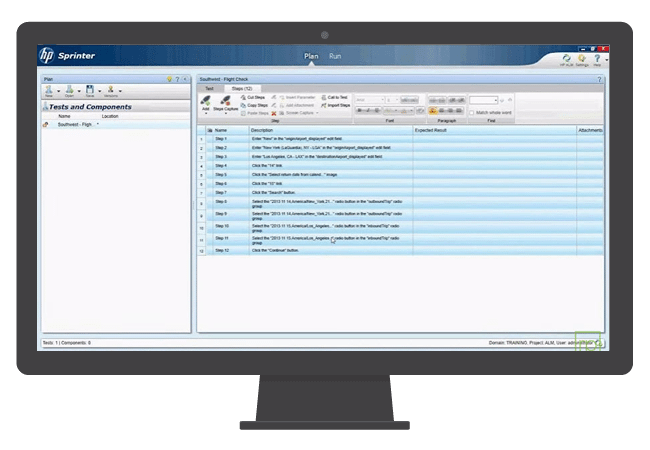
Task: Switch to the Plan mode tab
Action: click(311, 56)
